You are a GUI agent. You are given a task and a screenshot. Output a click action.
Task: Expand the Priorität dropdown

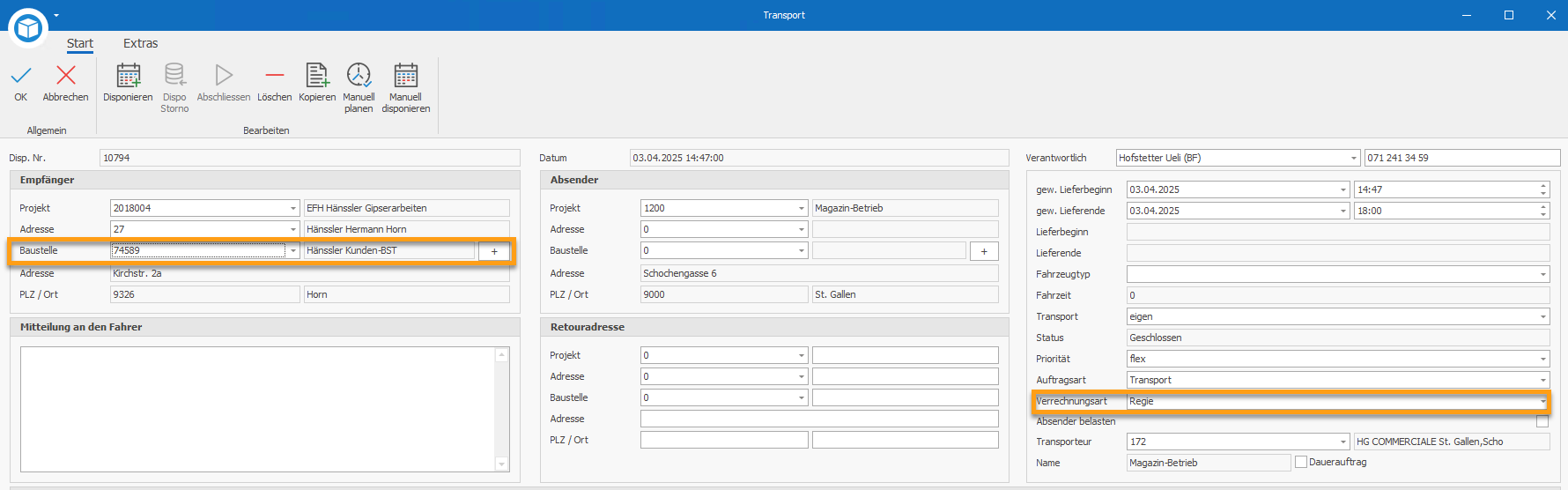click(x=1542, y=360)
